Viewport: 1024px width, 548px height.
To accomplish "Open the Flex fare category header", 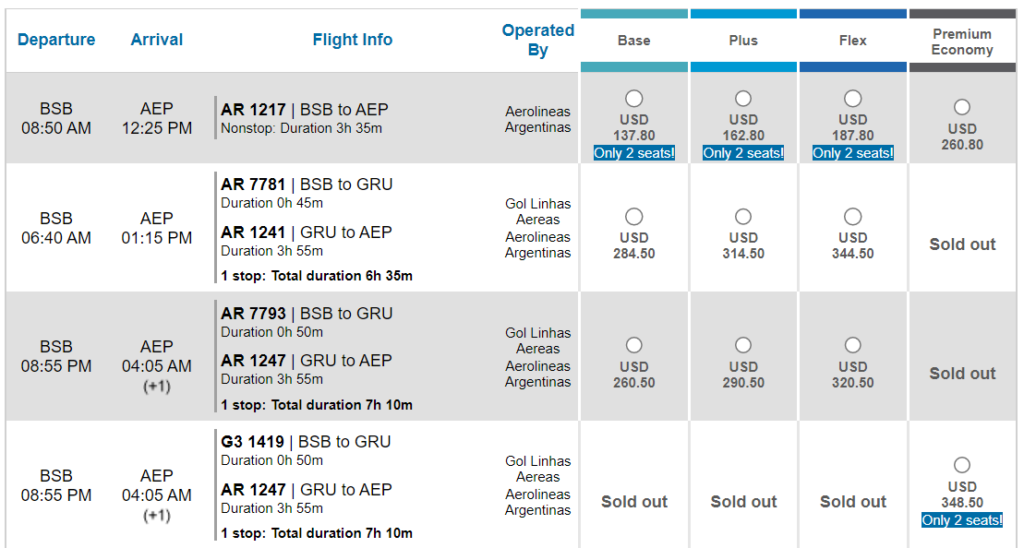I will point(853,40).
